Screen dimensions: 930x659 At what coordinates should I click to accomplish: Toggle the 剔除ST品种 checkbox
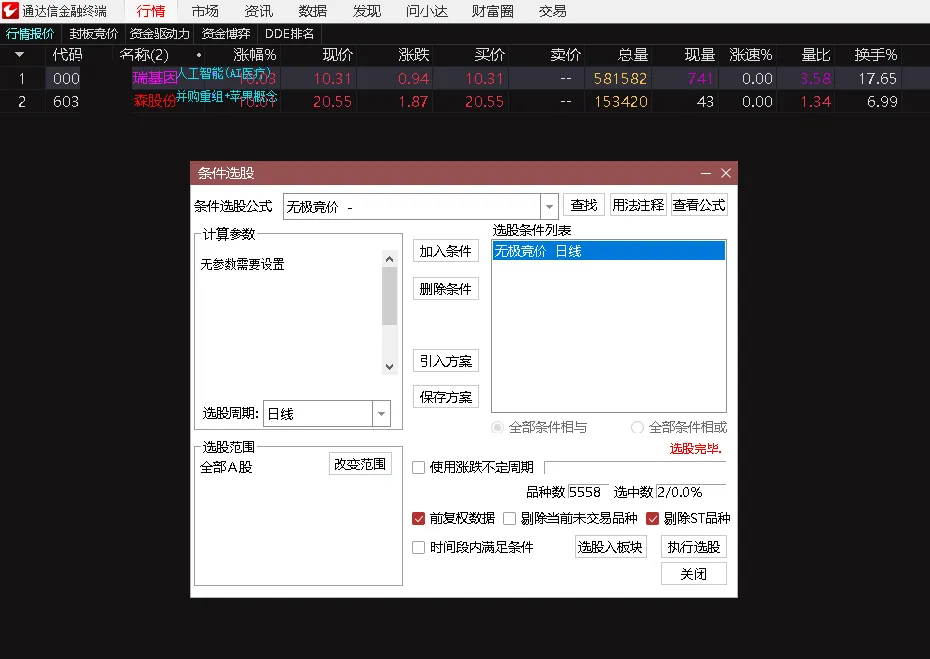[x=652, y=518]
